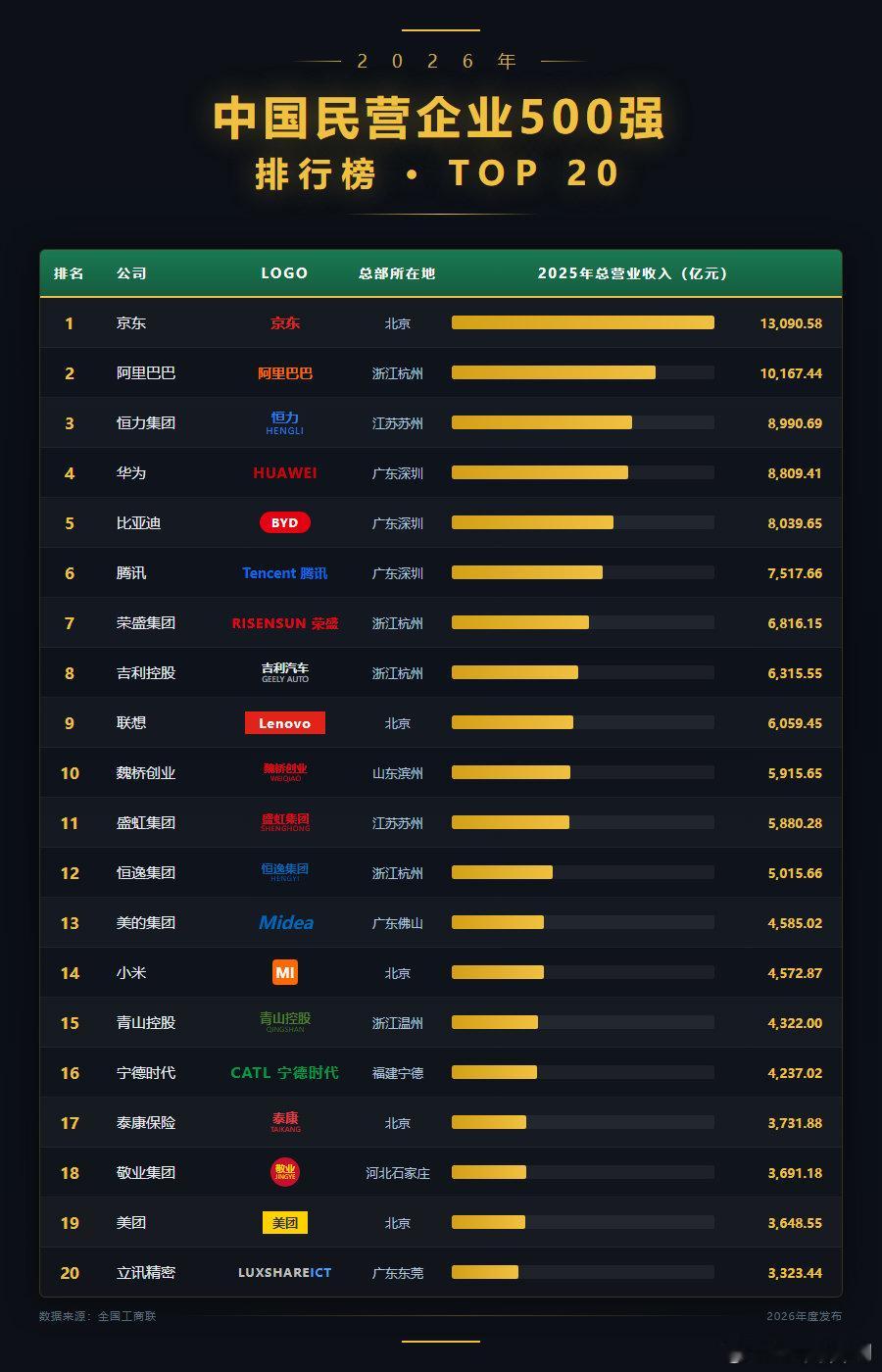Click company name 吉利控股
Image resolution: width=882 pixels, height=1372 pixels.
click(x=146, y=672)
